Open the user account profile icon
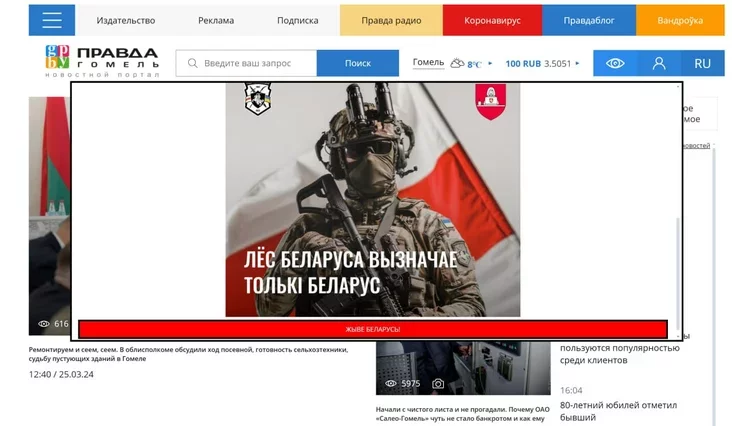 pyautogui.click(x=659, y=63)
